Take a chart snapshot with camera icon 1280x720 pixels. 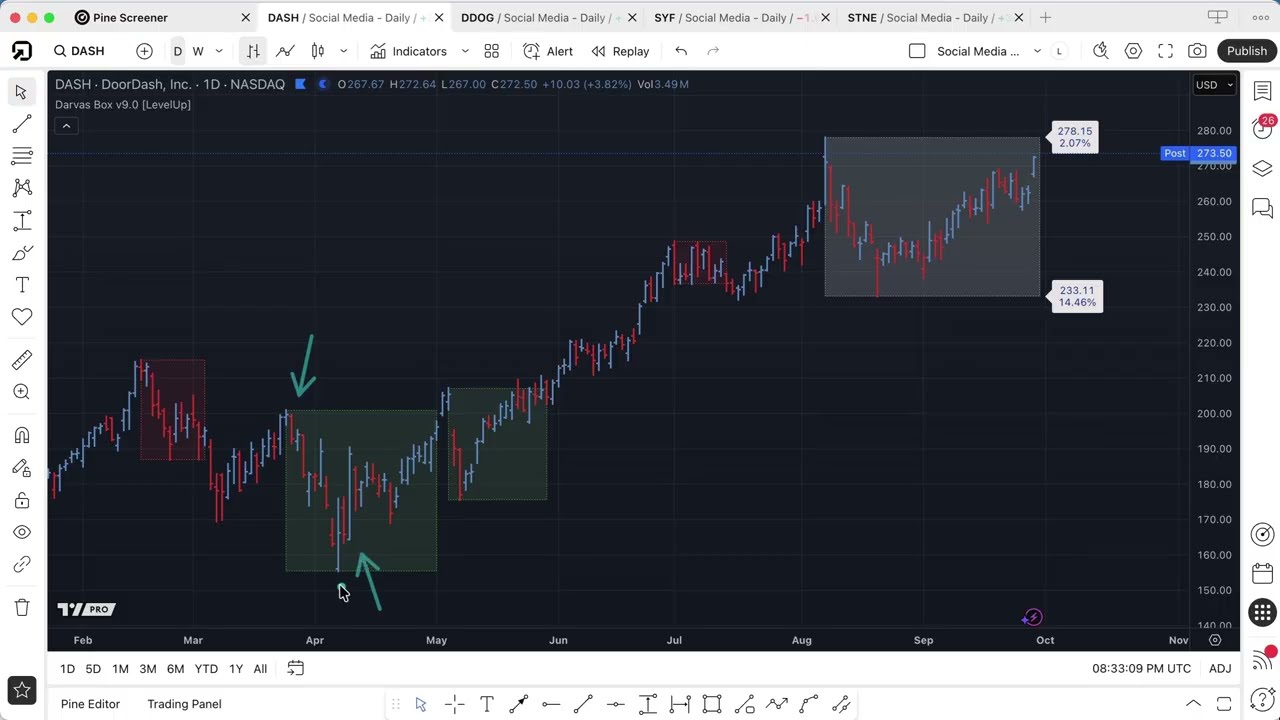[x=1197, y=51]
